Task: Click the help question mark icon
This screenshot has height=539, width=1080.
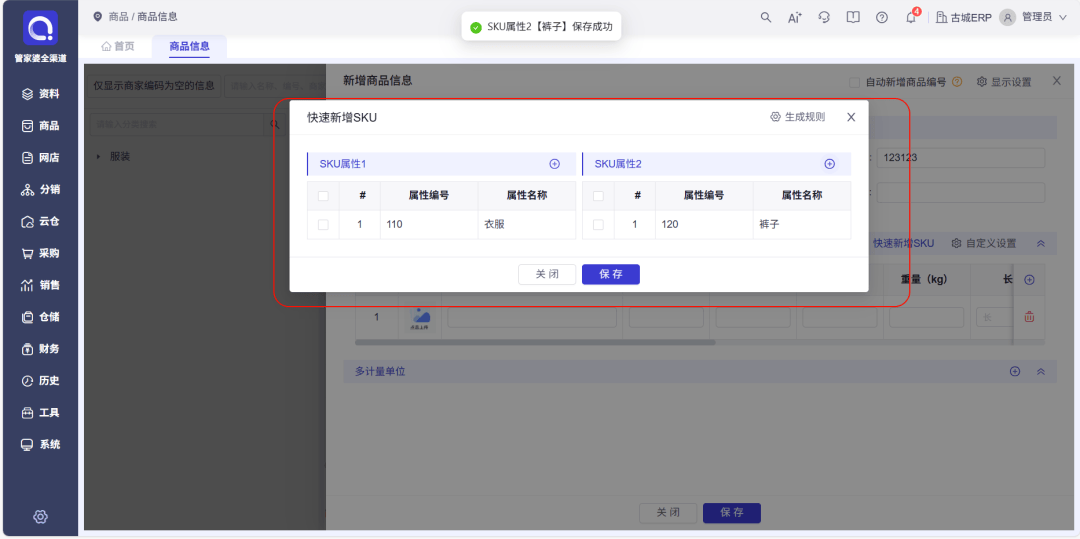Action: [x=882, y=17]
